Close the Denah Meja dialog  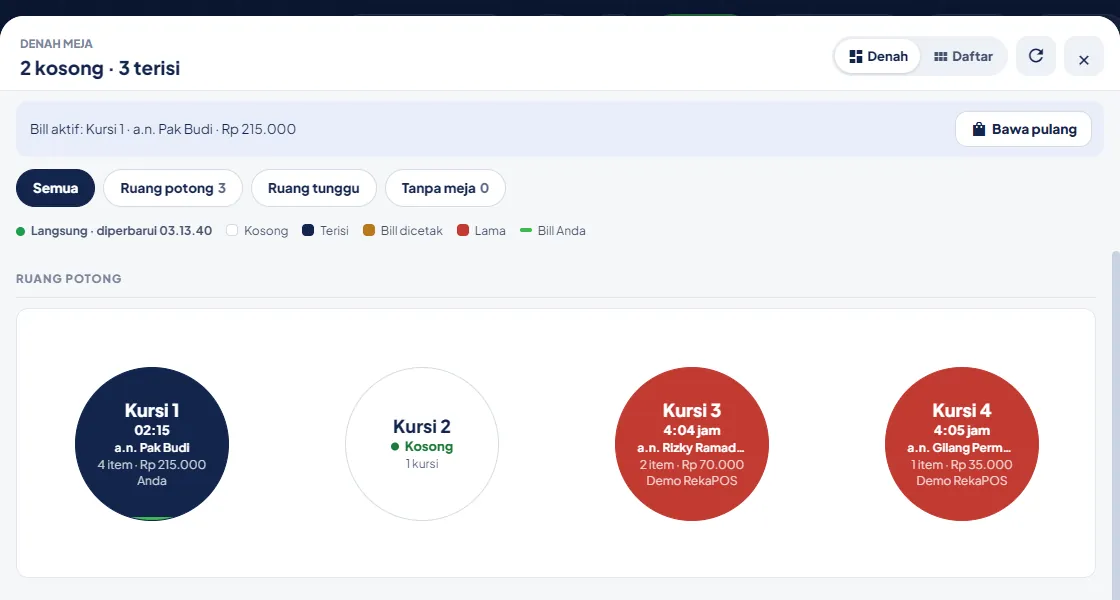click(1084, 56)
